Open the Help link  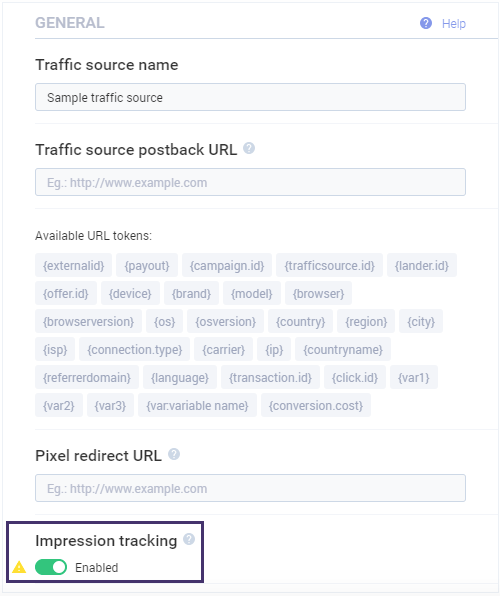[x=453, y=24]
